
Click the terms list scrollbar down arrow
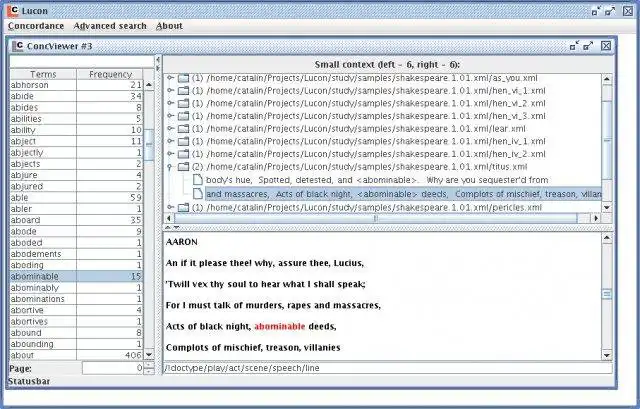point(149,355)
